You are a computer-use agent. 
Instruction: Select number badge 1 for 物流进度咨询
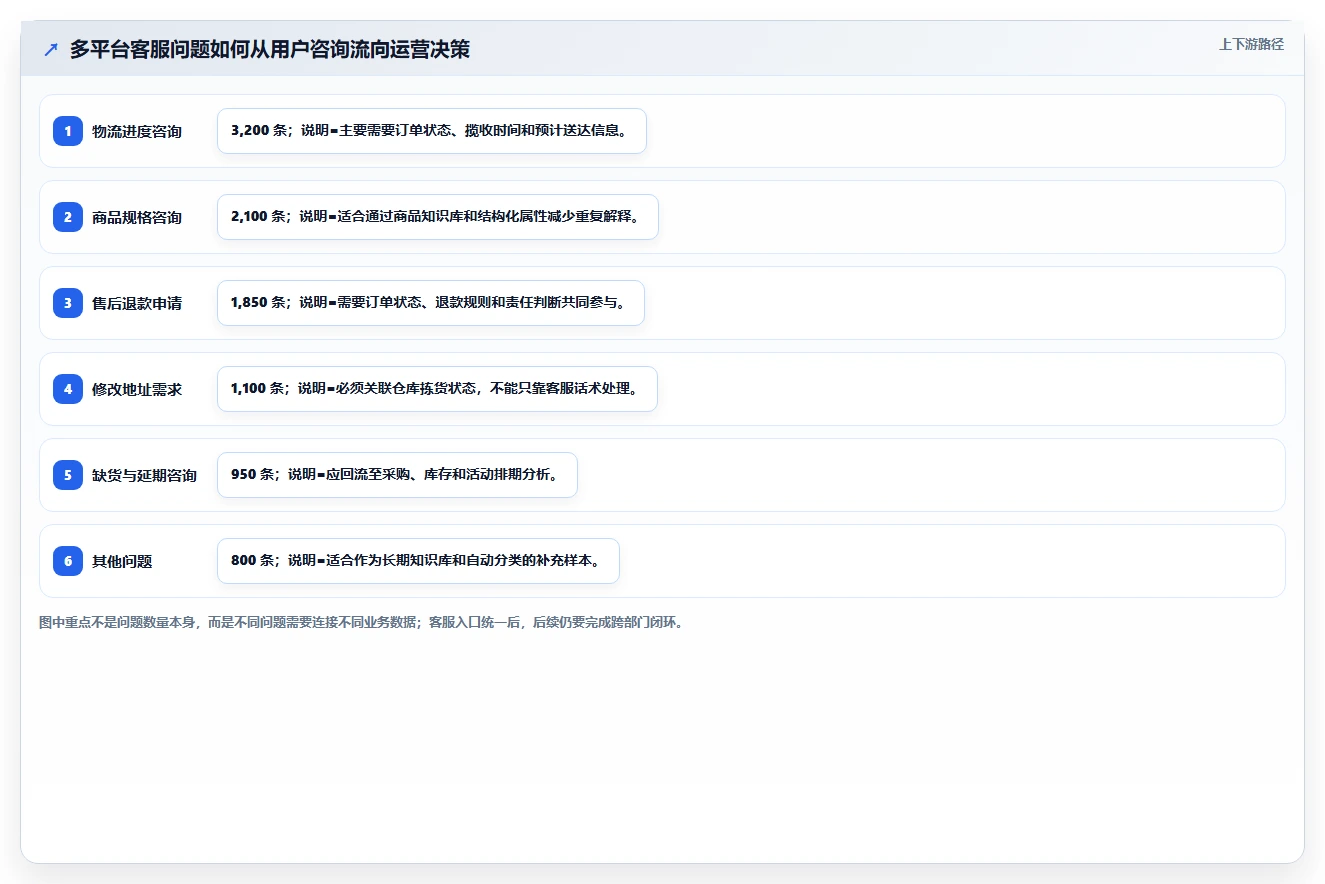pos(68,131)
